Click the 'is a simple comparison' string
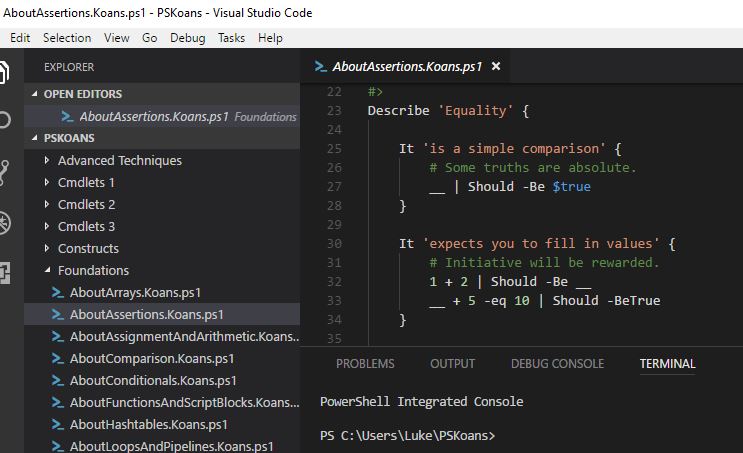Screen dimensions: 743x453 point(514,149)
